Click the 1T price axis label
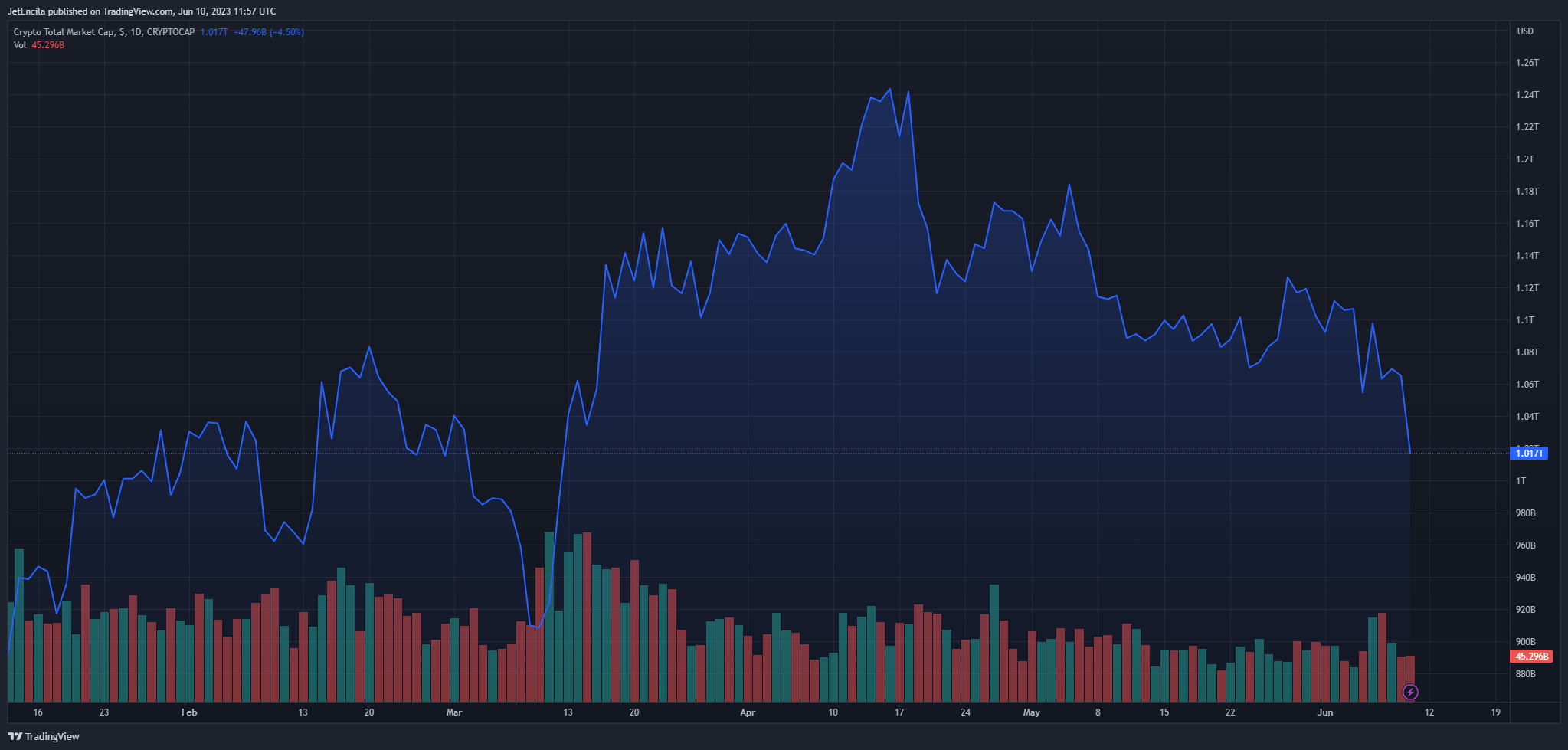This screenshot has height=750, width=1568. [1521, 481]
